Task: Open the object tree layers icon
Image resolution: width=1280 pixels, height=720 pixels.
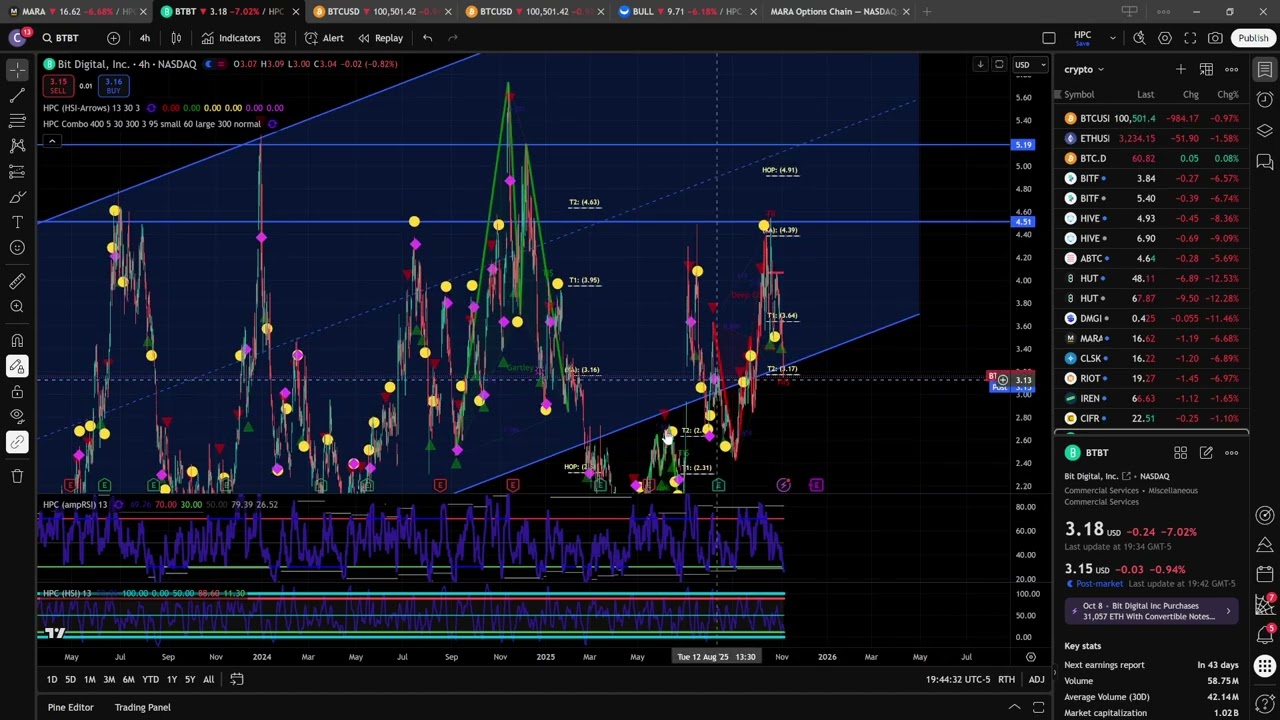Action: (x=1265, y=131)
